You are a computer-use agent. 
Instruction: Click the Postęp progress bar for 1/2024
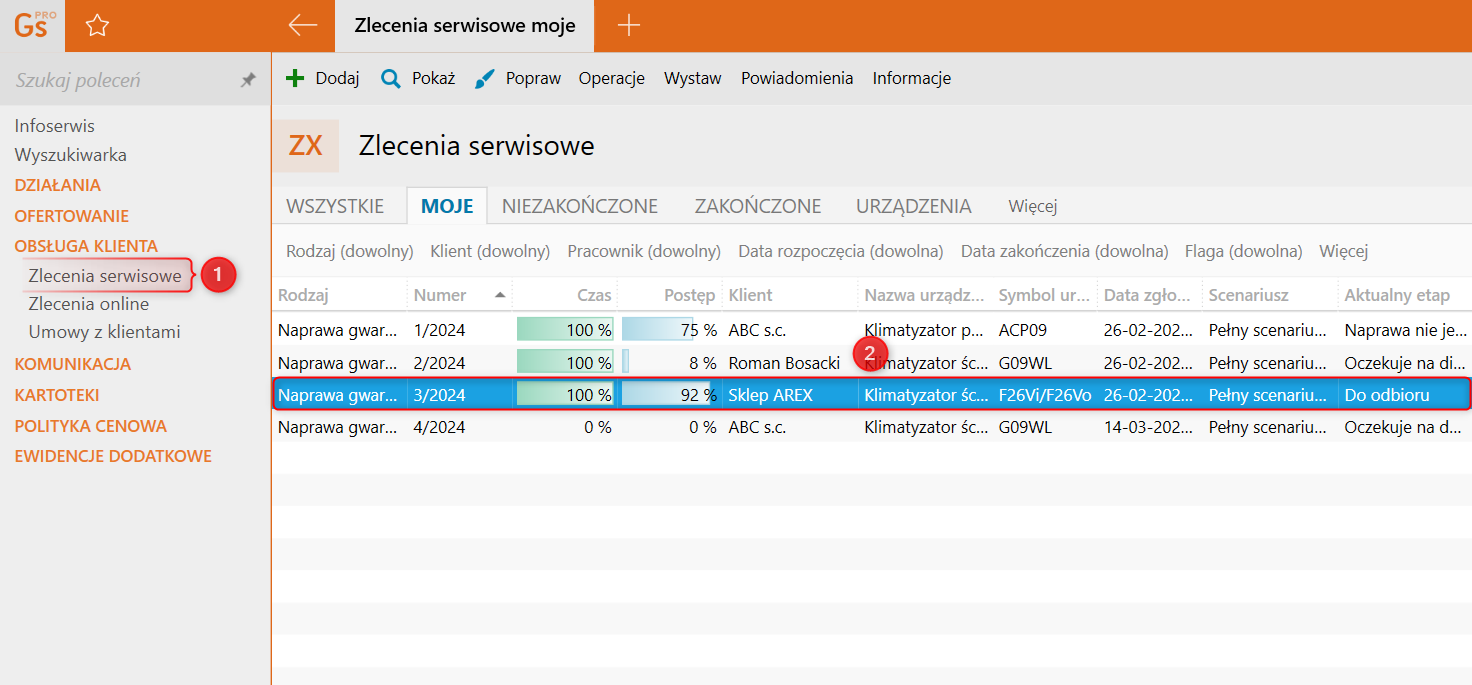click(668, 330)
